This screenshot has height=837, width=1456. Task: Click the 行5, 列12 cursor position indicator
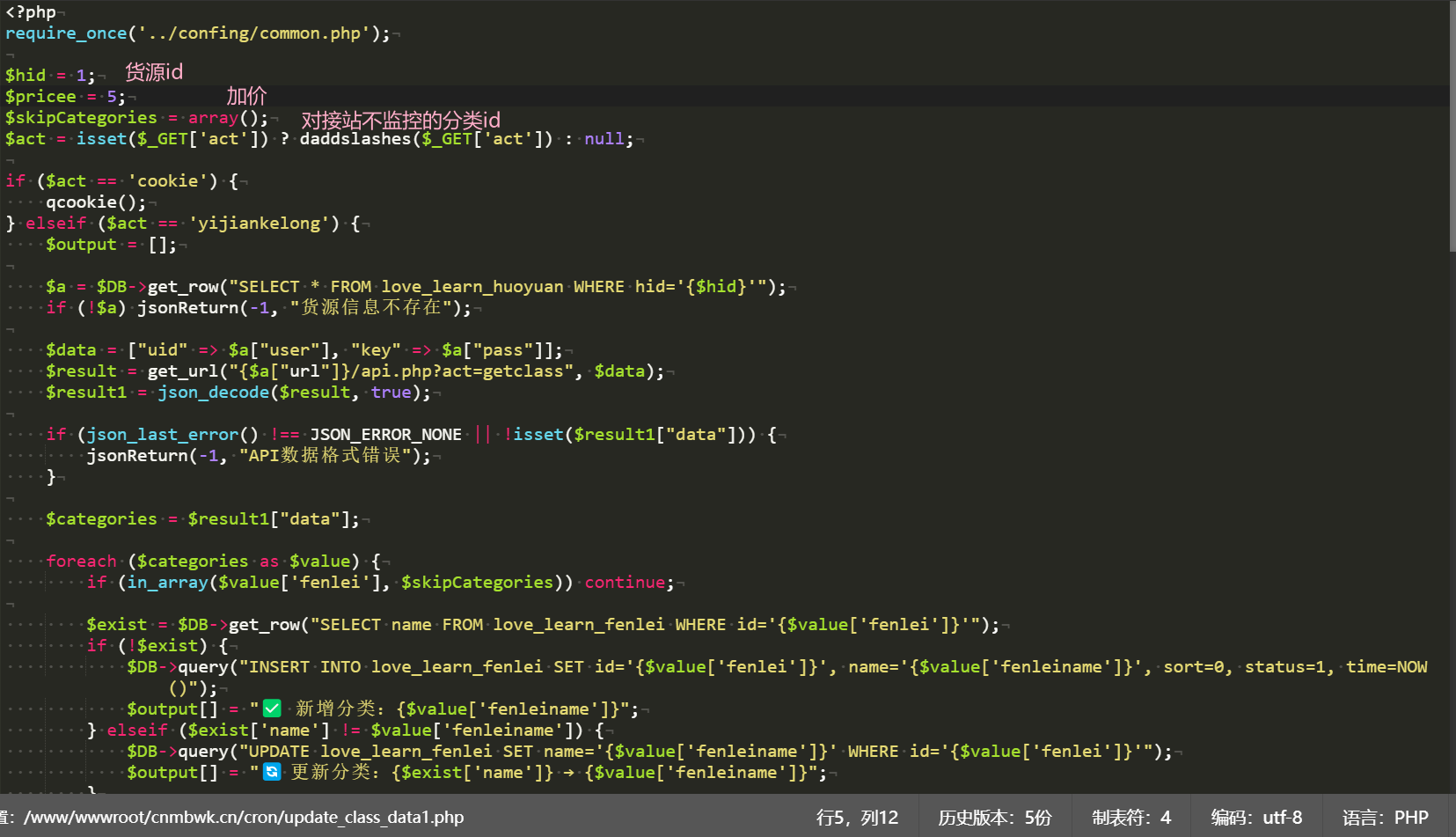(857, 818)
